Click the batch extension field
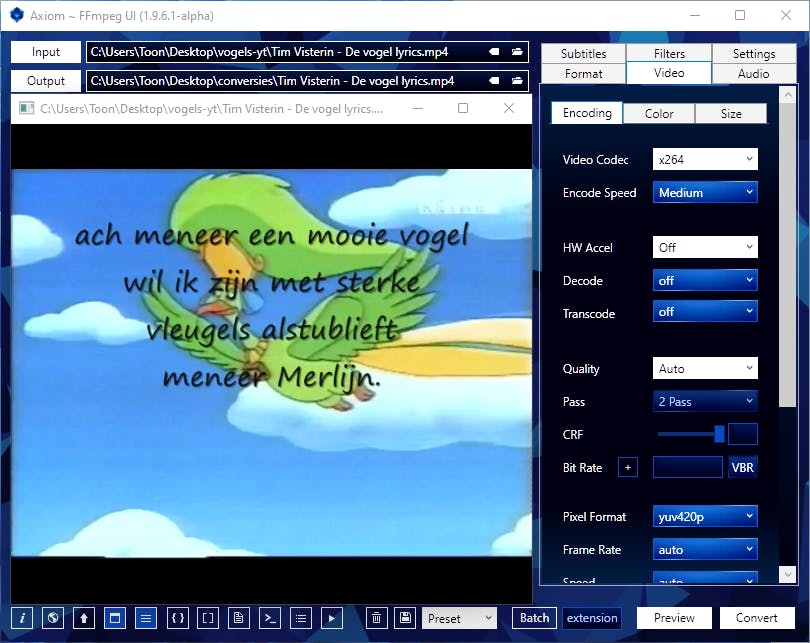810x643 pixels. (592, 618)
